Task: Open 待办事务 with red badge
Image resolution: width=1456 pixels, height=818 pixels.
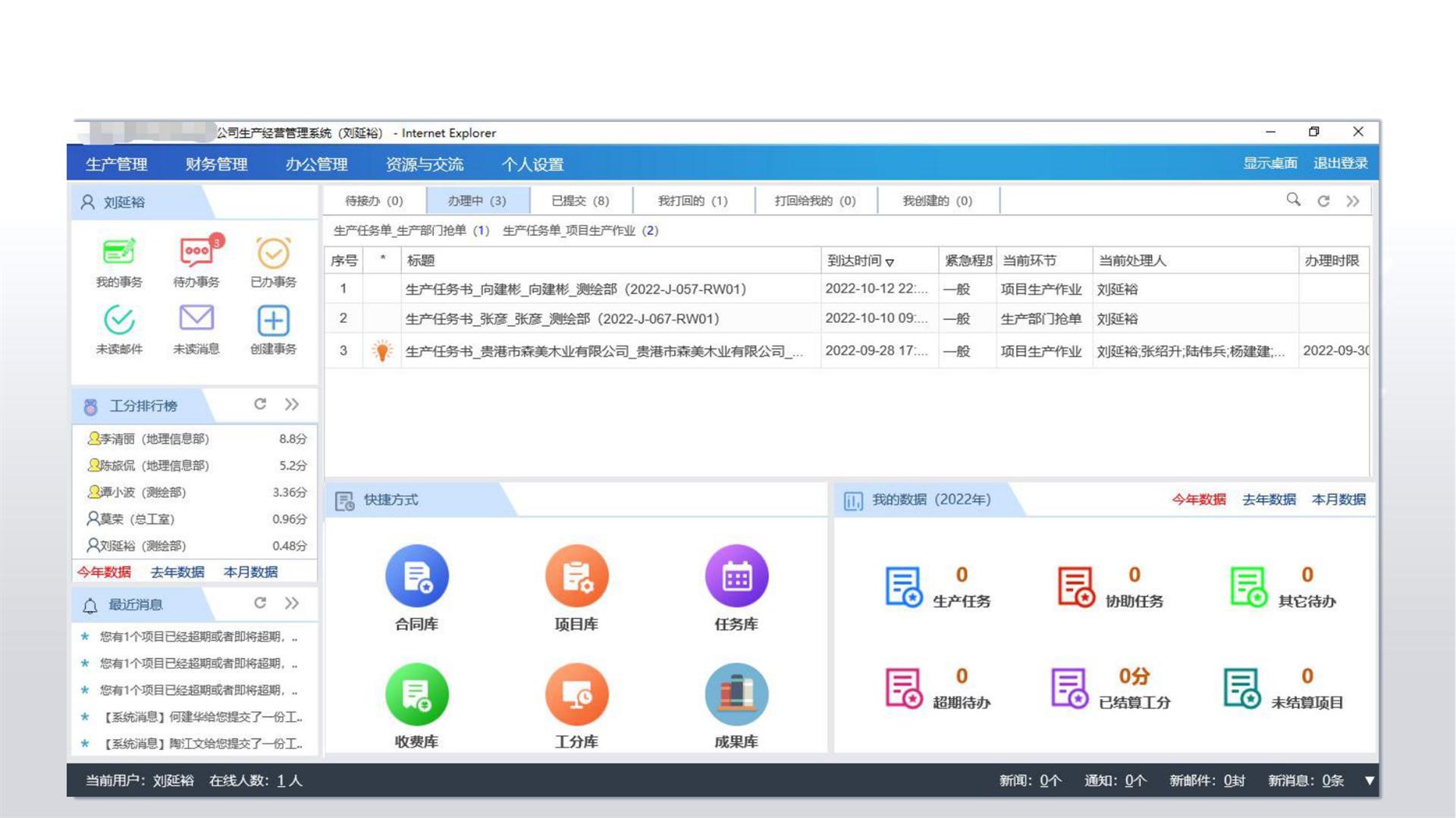Action: click(196, 253)
